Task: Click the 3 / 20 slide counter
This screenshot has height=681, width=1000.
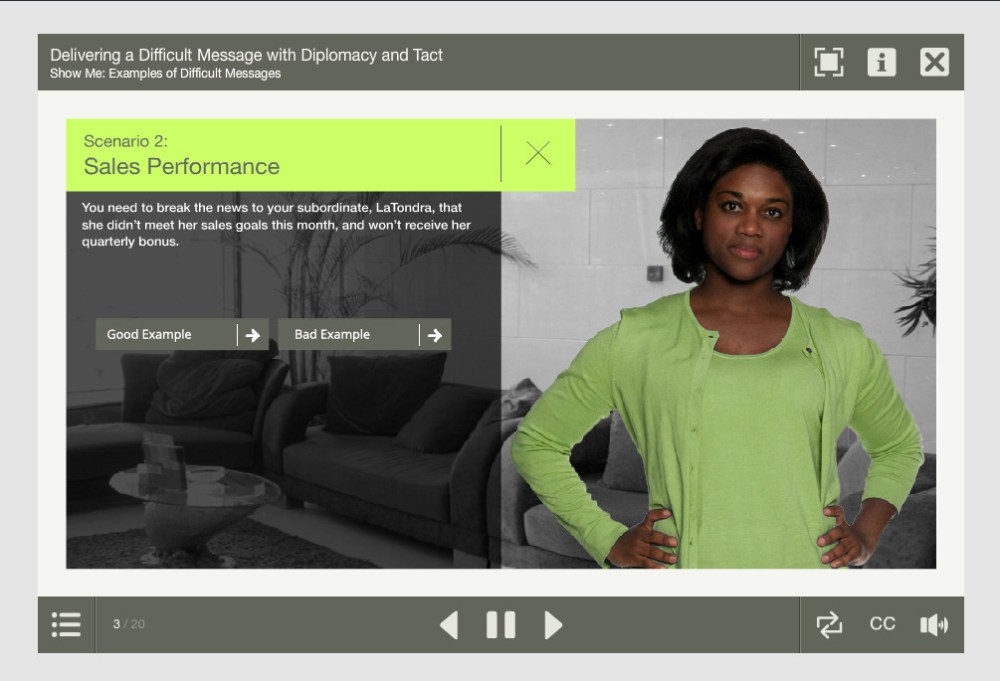Action: coord(129,624)
